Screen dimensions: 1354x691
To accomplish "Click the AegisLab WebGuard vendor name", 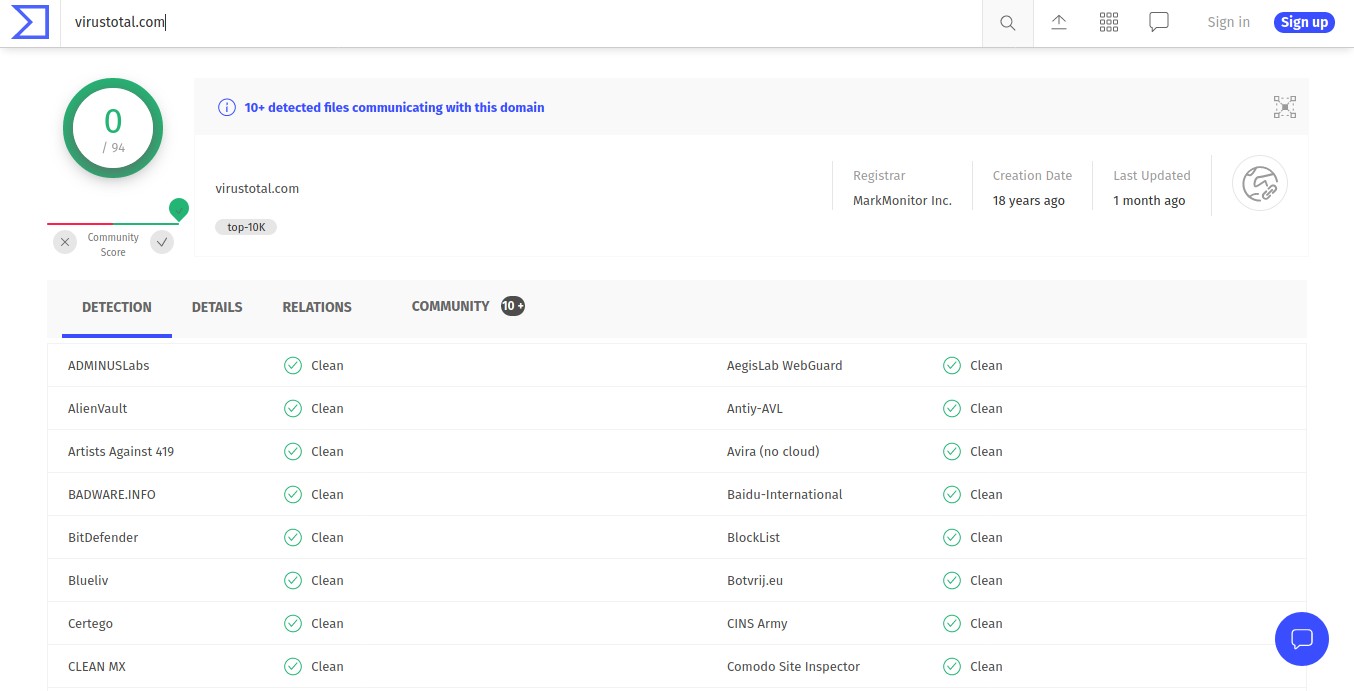I will point(785,365).
